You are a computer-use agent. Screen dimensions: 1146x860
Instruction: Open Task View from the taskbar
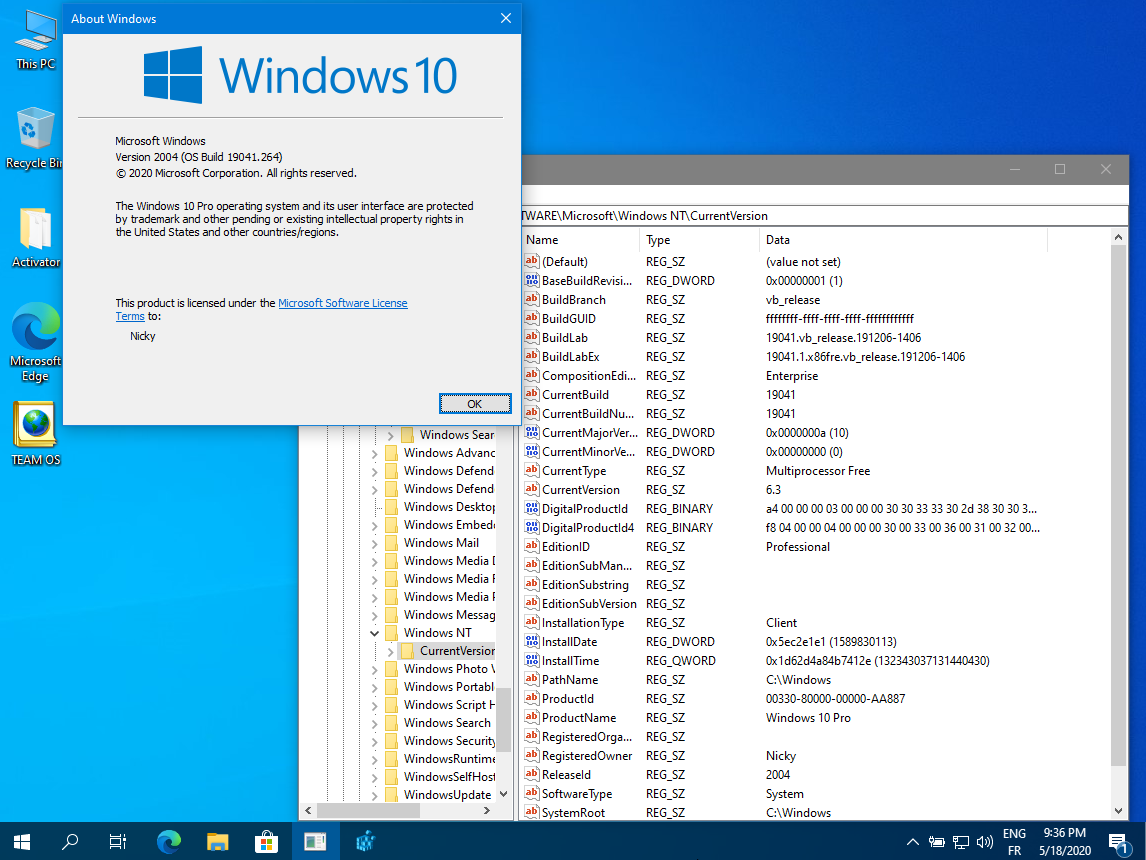[x=118, y=842]
